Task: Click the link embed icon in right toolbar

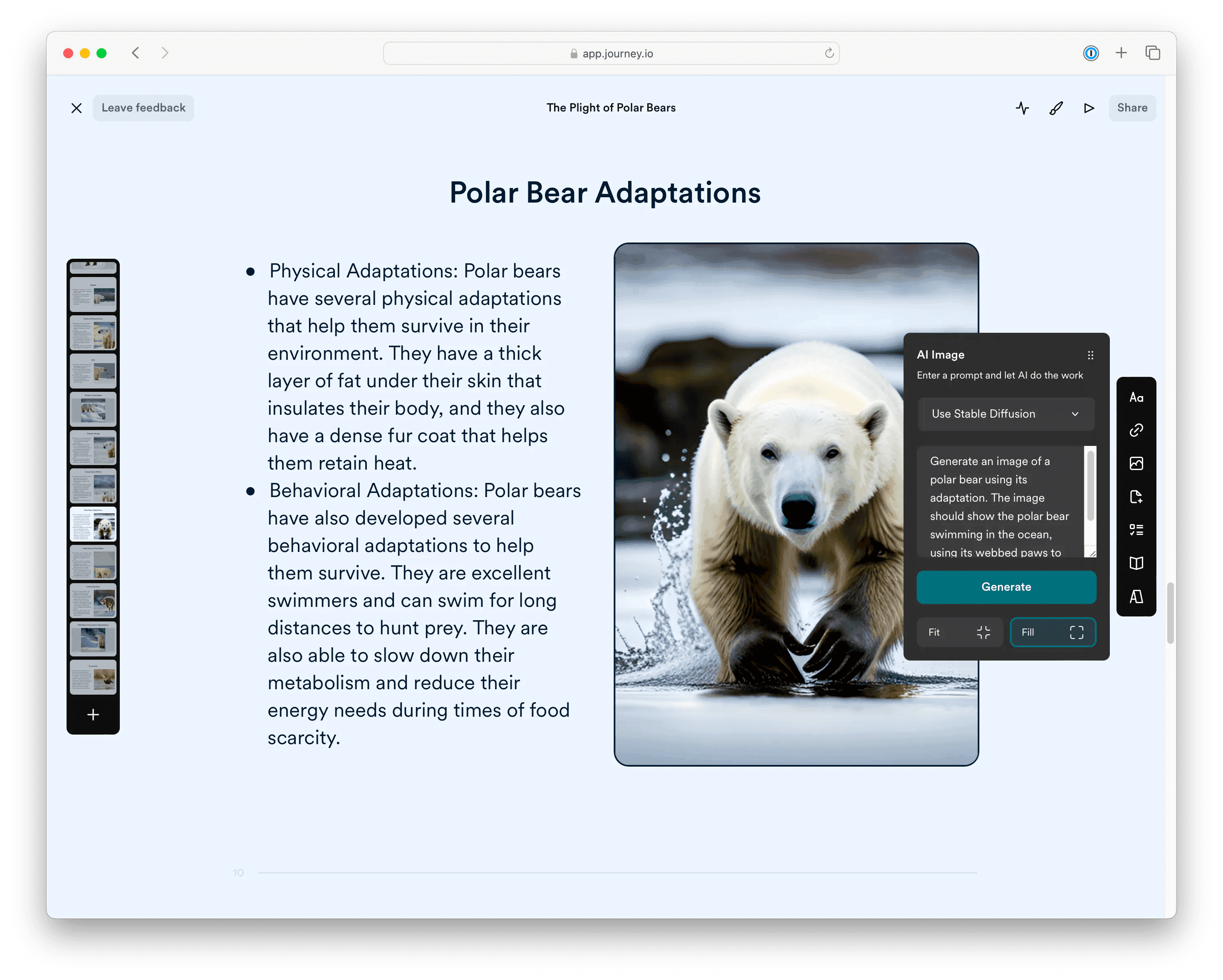Action: [1136, 431]
